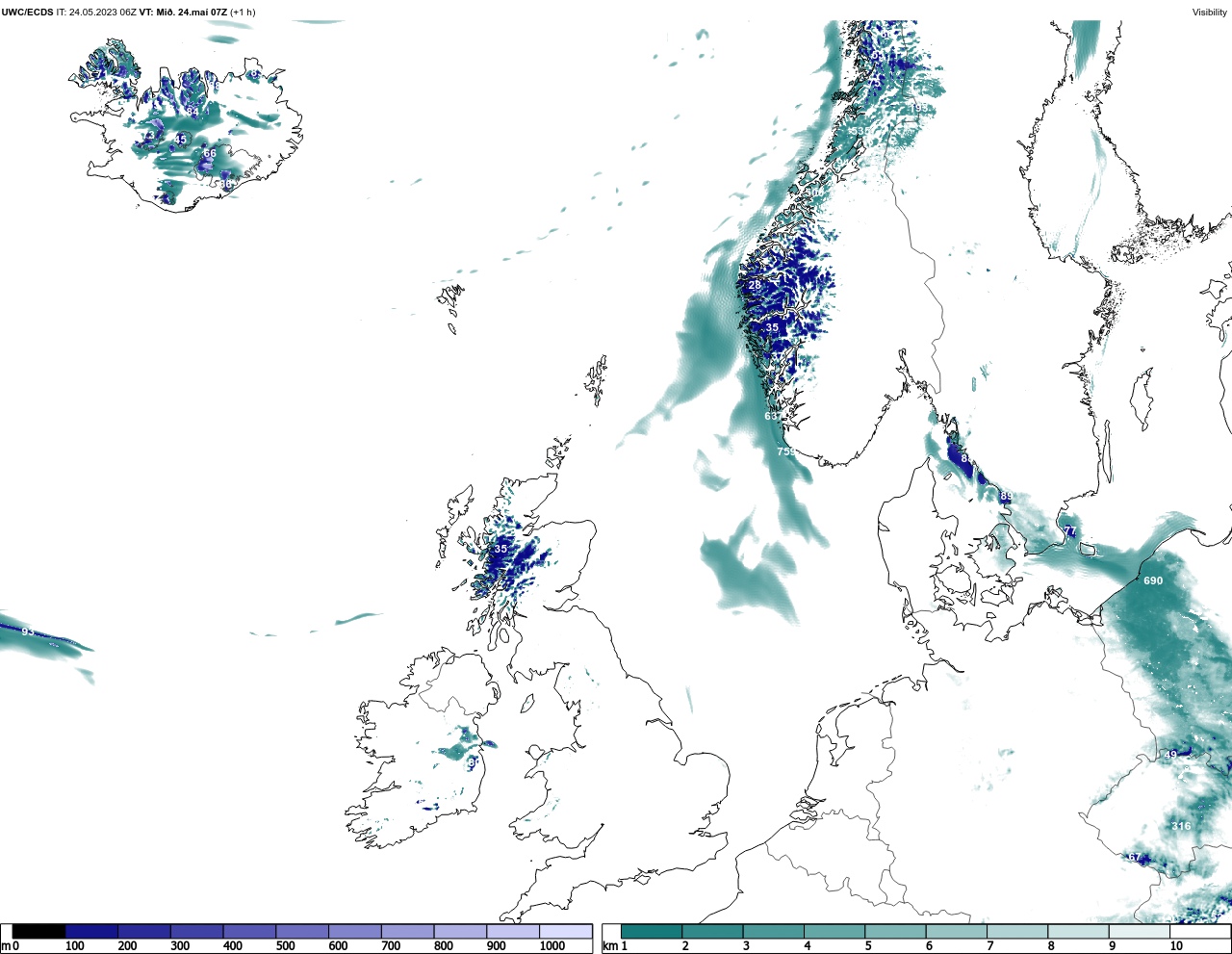Screen dimensions: 1232x954
Task: Click the value 28 over western Norway
Action: point(755,285)
